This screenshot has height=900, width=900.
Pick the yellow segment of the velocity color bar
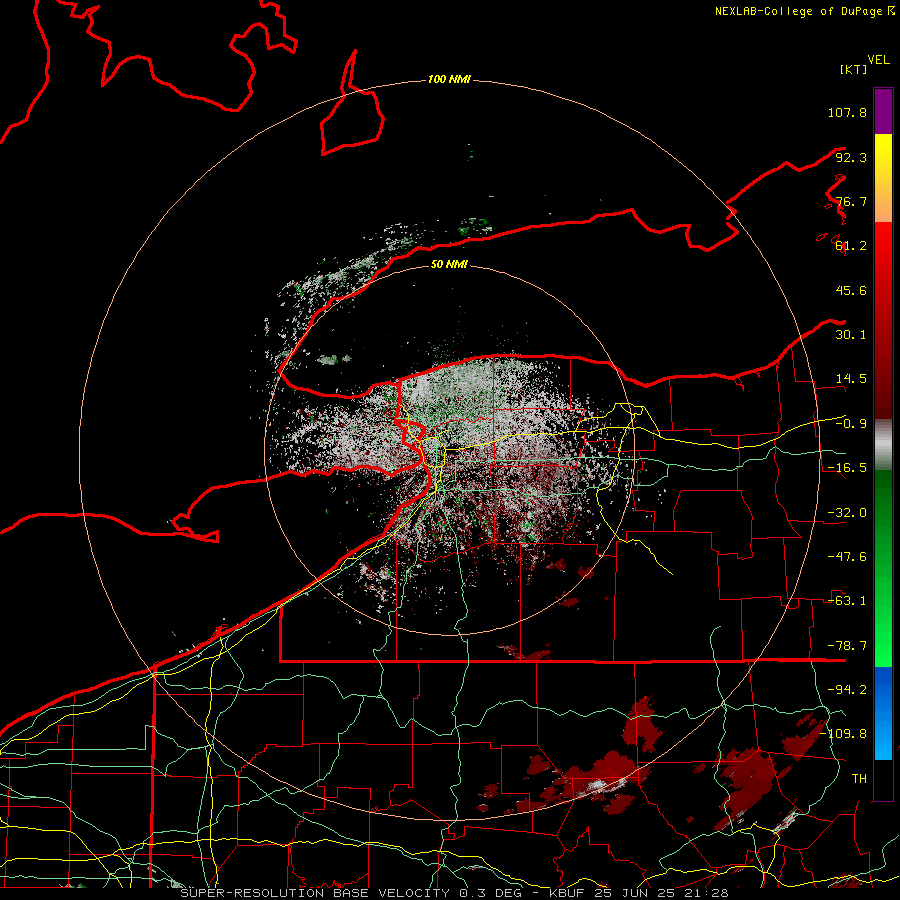click(883, 178)
